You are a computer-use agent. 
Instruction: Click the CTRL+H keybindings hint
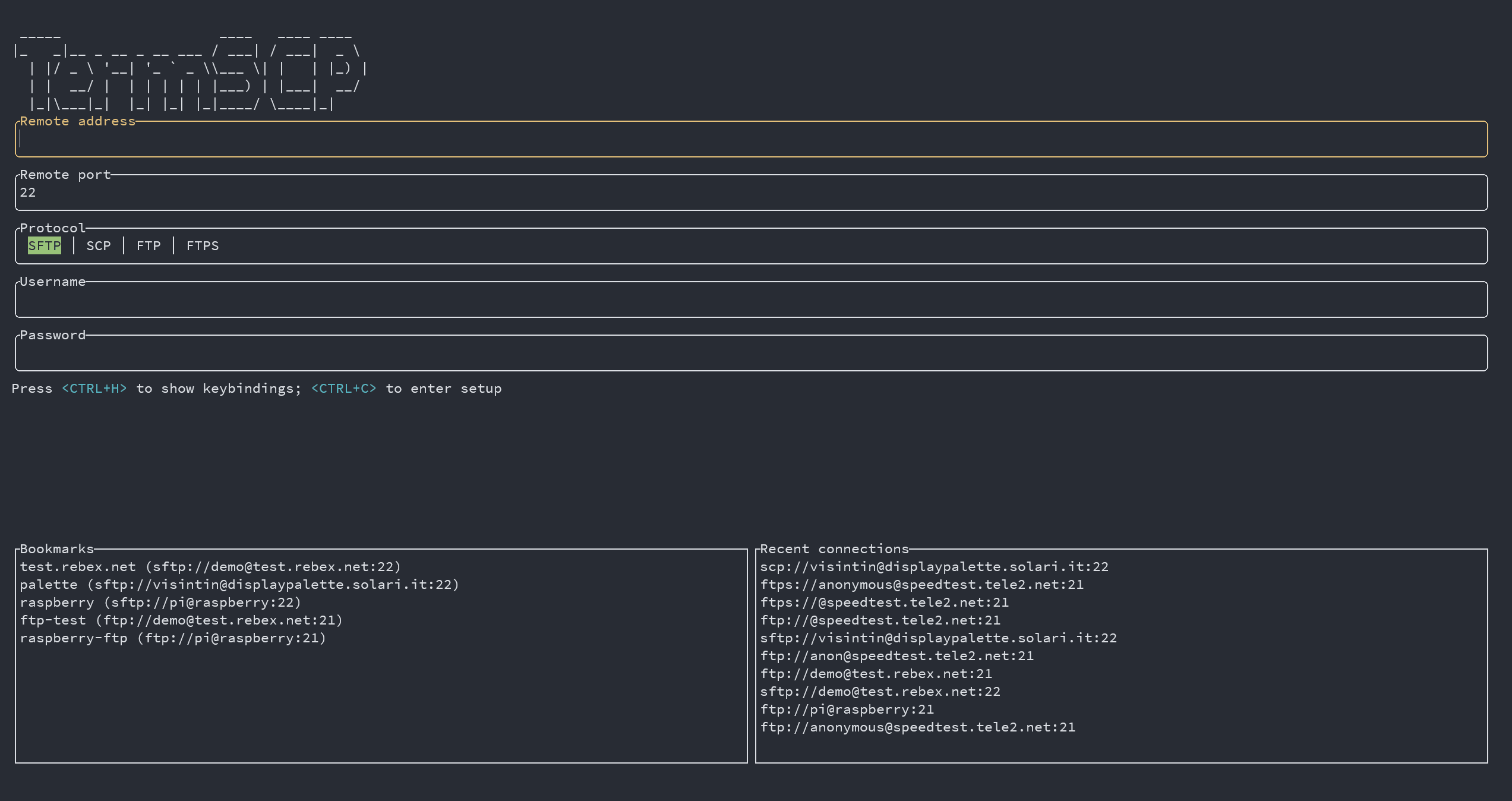pos(94,389)
